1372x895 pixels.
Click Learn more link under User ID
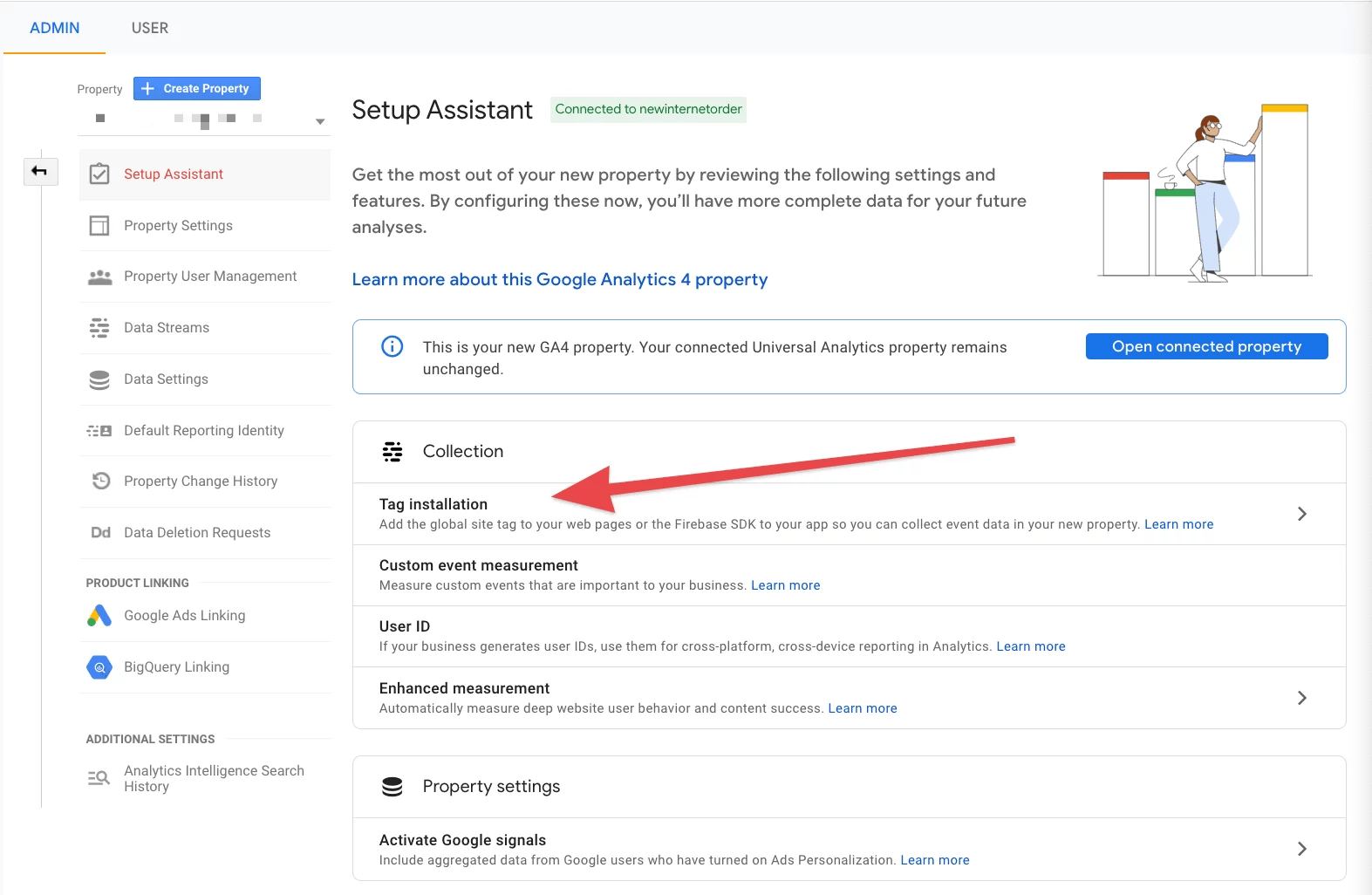pyautogui.click(x=1031, y=646)
